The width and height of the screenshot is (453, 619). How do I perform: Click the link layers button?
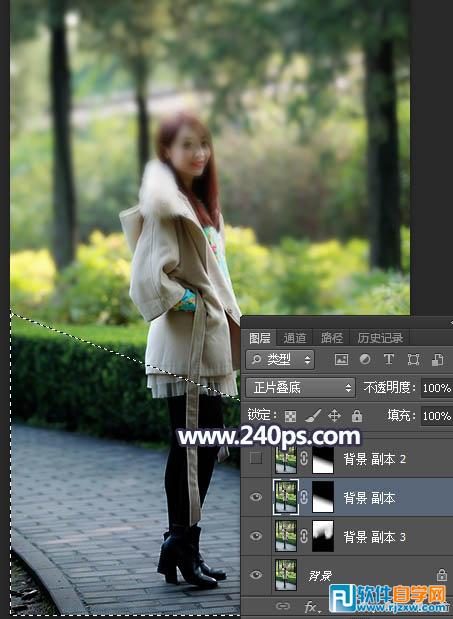283,606
